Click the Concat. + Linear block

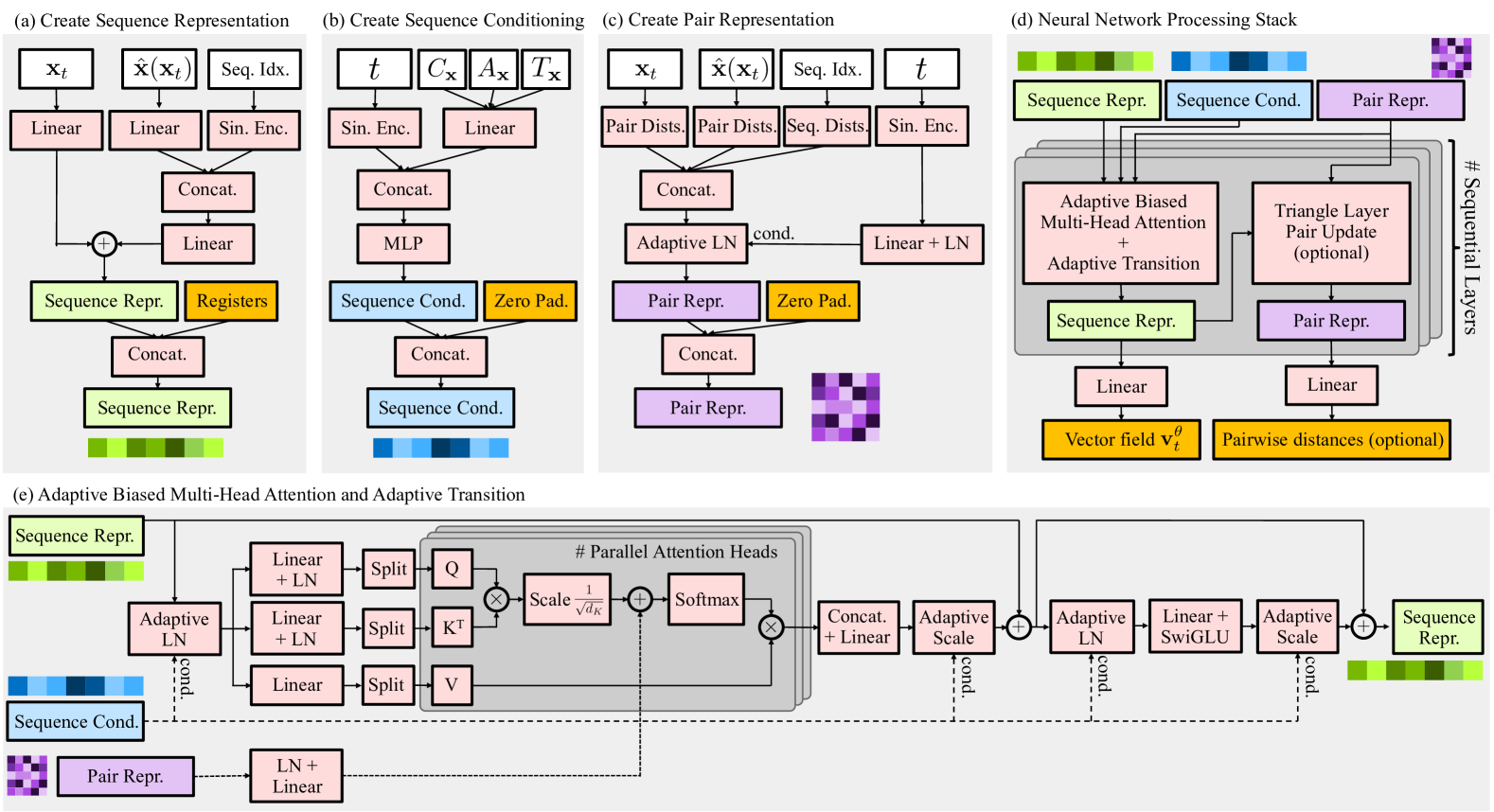click(857, 627)
